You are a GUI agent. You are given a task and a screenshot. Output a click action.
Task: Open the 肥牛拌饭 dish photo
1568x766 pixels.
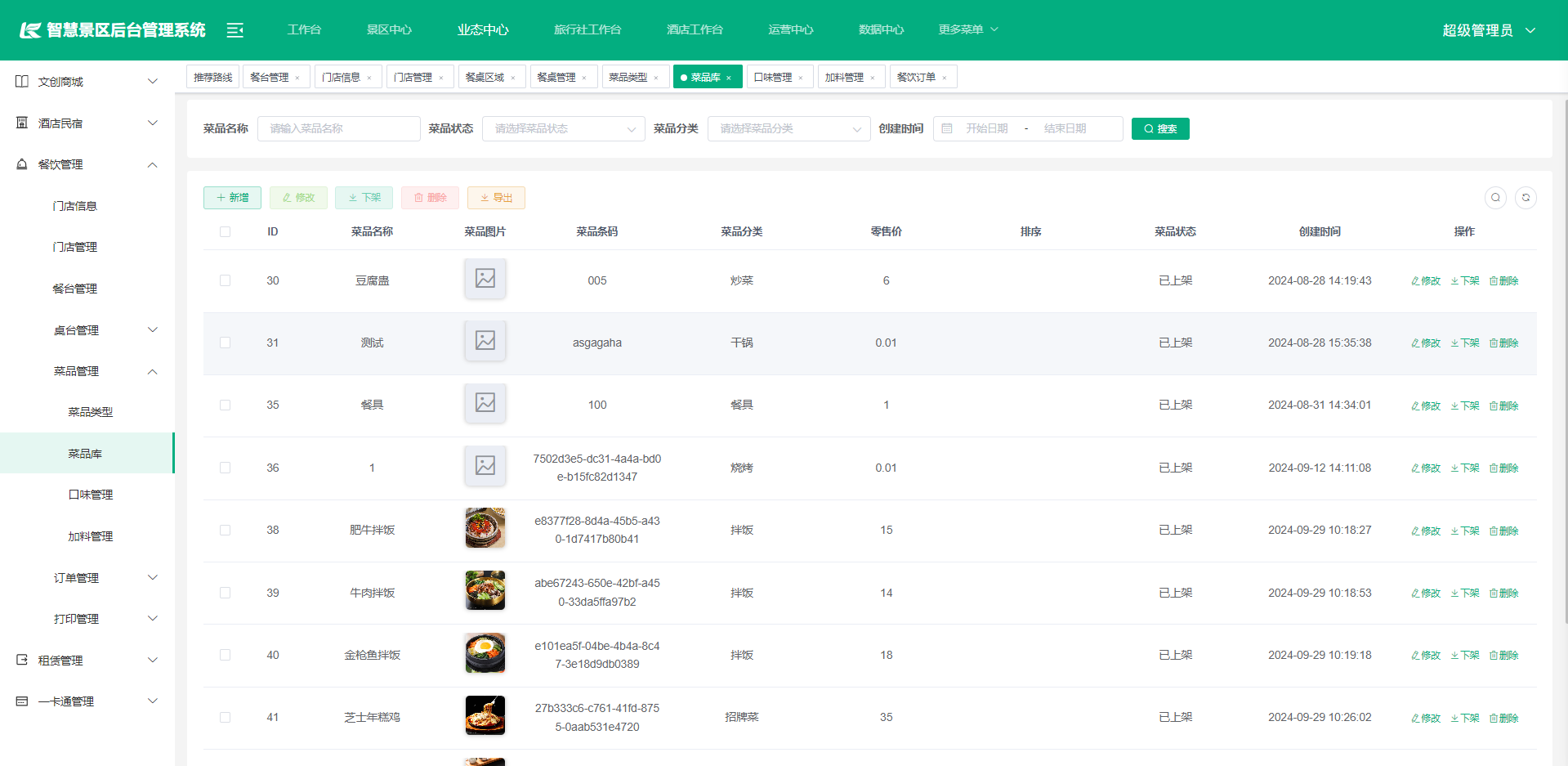tap(485, 528)
